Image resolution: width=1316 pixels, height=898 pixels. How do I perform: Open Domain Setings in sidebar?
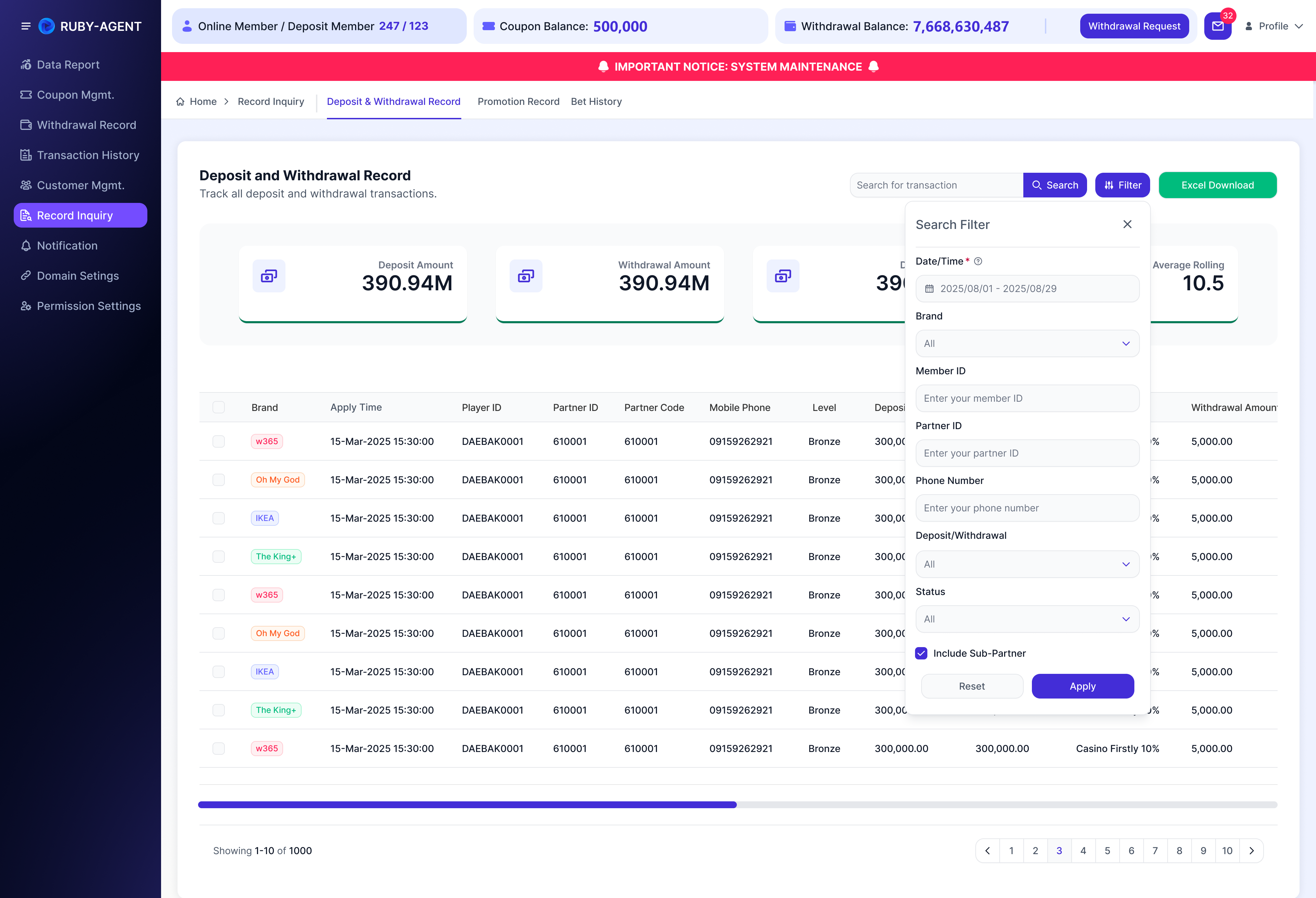coord(81,276)
